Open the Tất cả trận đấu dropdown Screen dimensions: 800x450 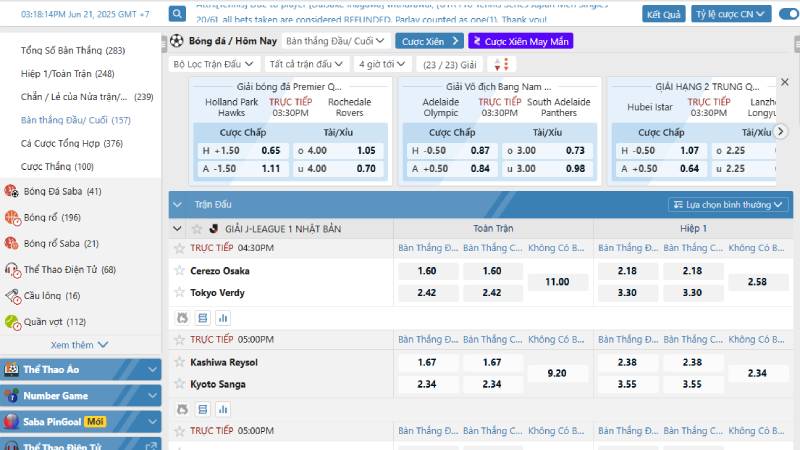coord(306,64)
